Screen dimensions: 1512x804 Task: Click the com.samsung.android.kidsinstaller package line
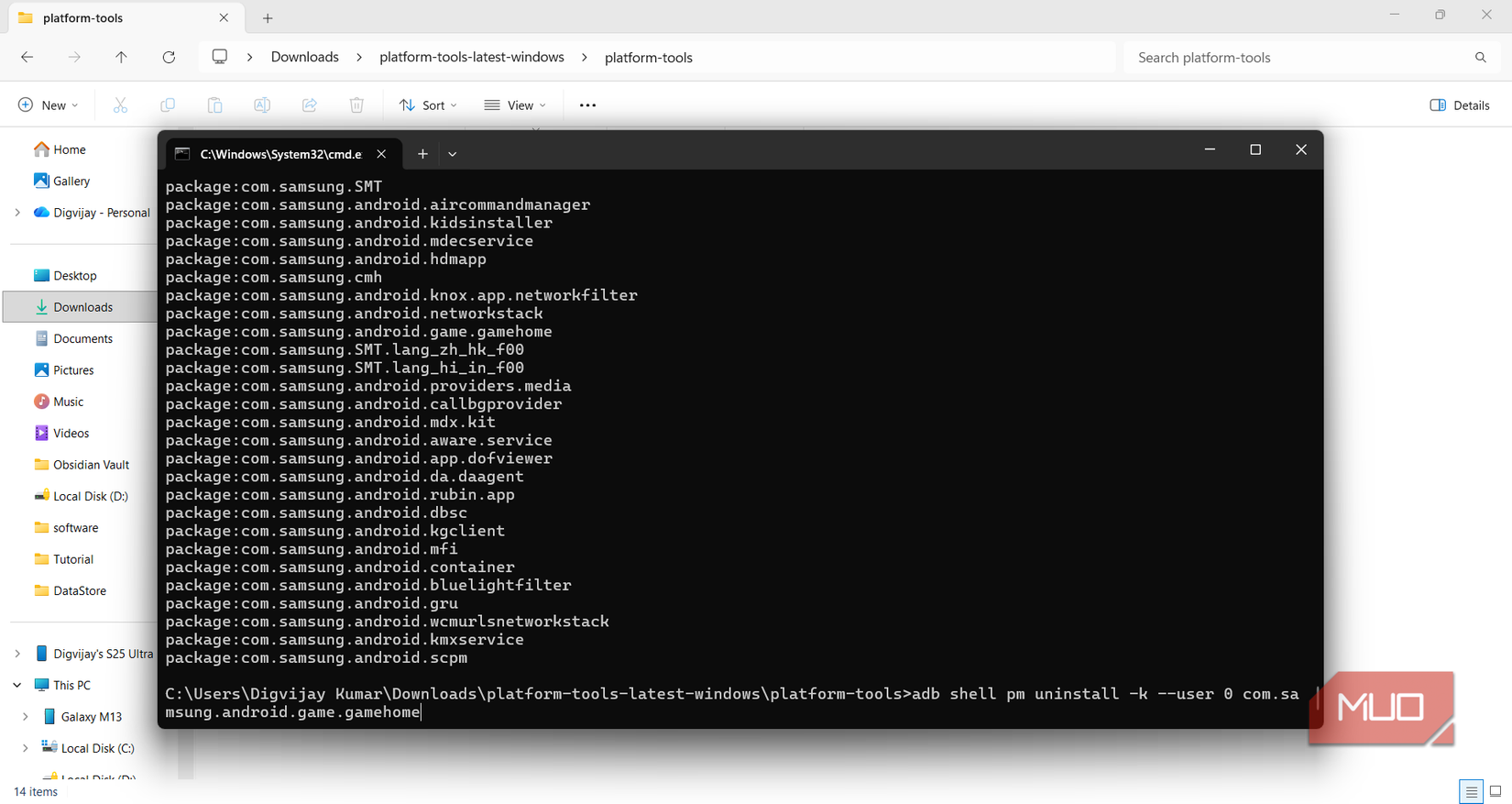[359, 223]
